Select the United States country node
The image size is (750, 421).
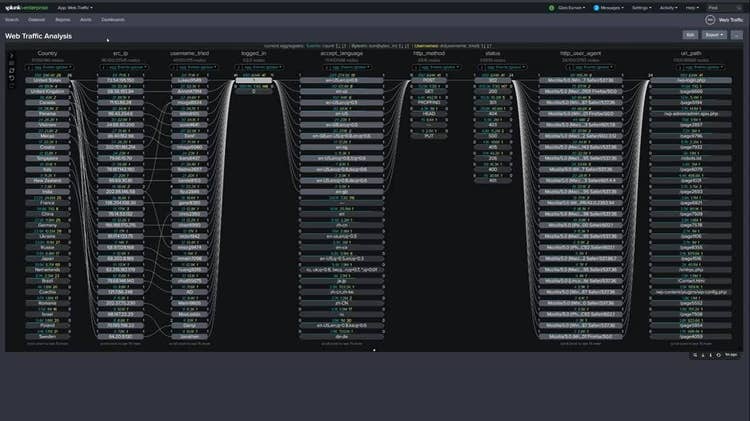coord(46,81)
